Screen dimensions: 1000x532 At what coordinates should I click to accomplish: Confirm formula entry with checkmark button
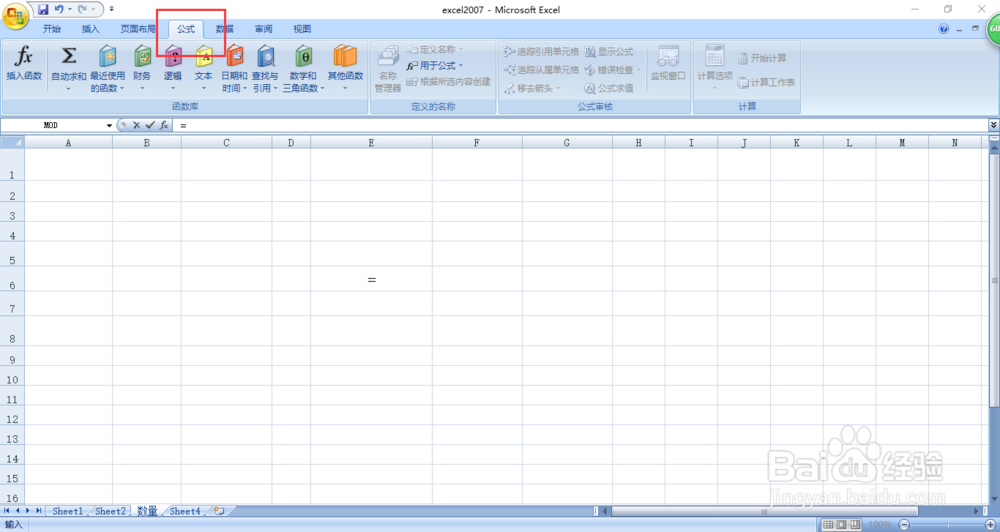pos(150,126)
